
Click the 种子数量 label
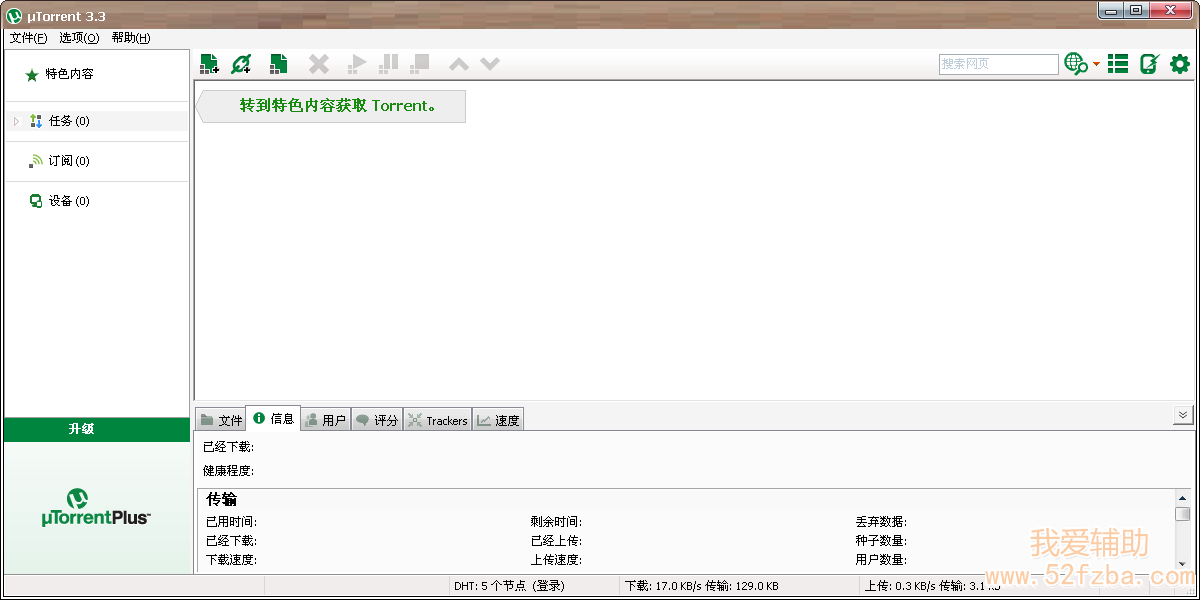[x=881, y=541]
